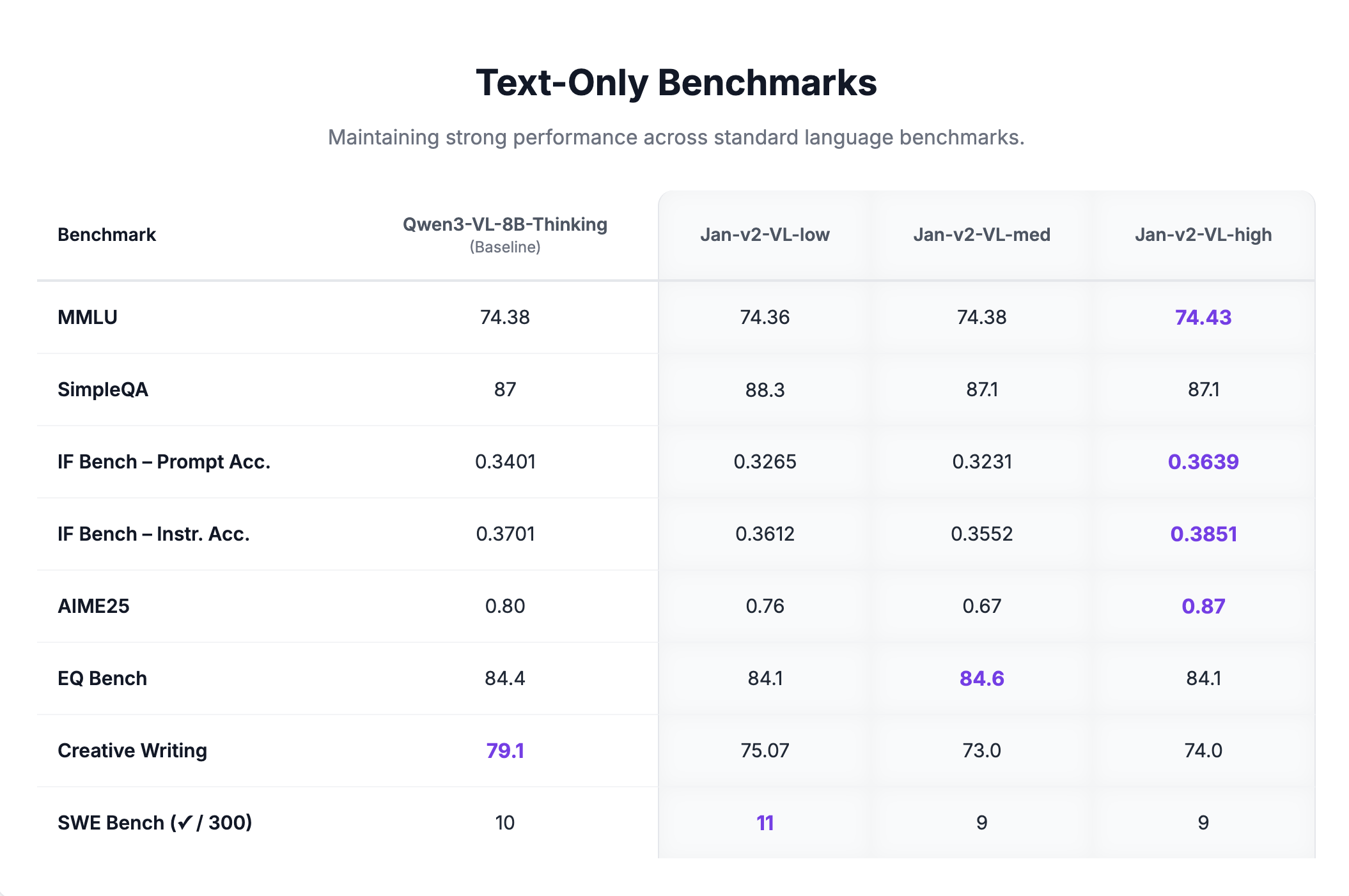Click the highlighted 84.6 EQ Bench score
The height and width of the screenshot is (896, 1349).
[981, 678]
